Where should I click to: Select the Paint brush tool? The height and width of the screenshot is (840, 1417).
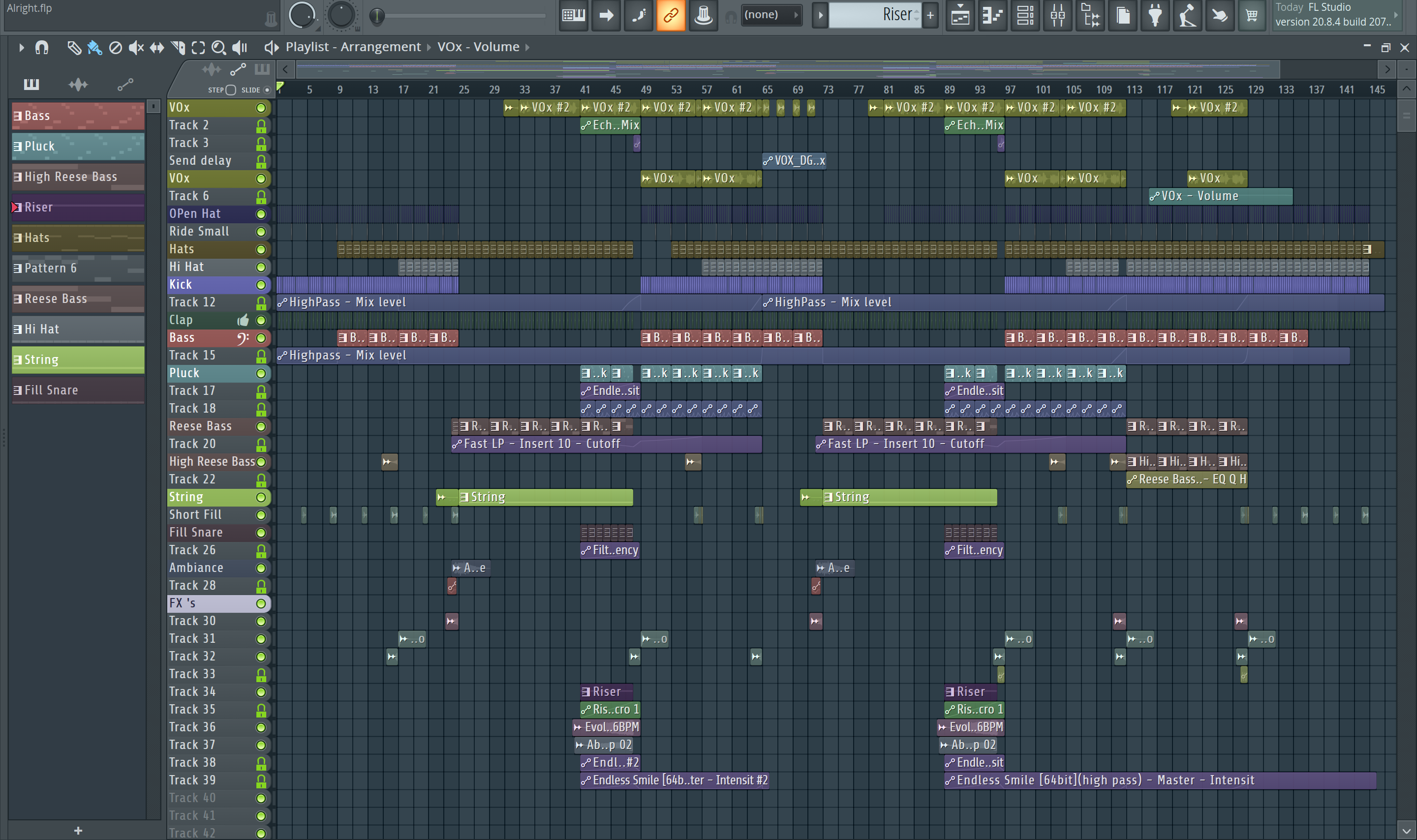click(x=94, y=48)
